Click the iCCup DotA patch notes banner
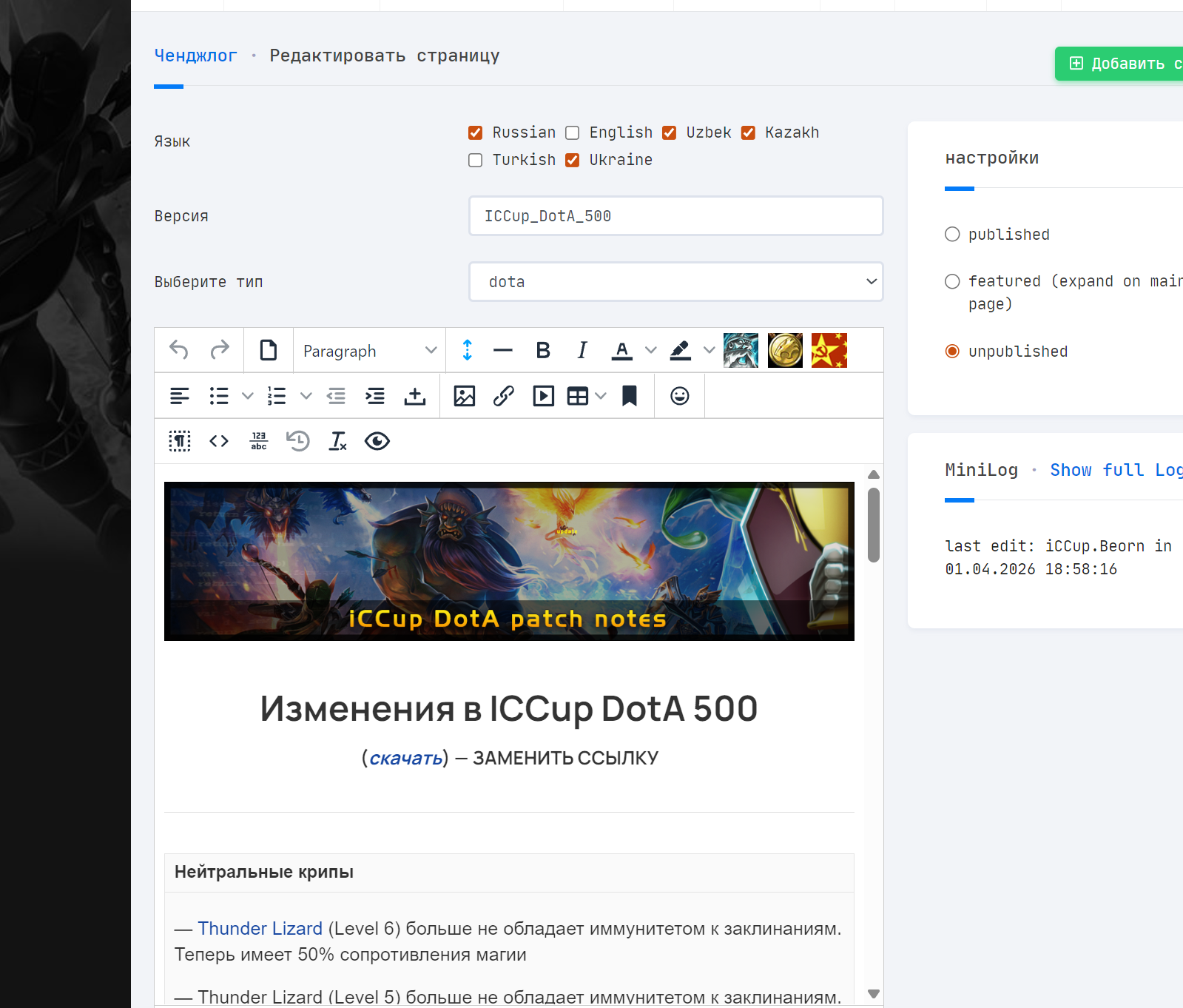The height and width of the screenshot is (1008, 1183). coord(509,562)
